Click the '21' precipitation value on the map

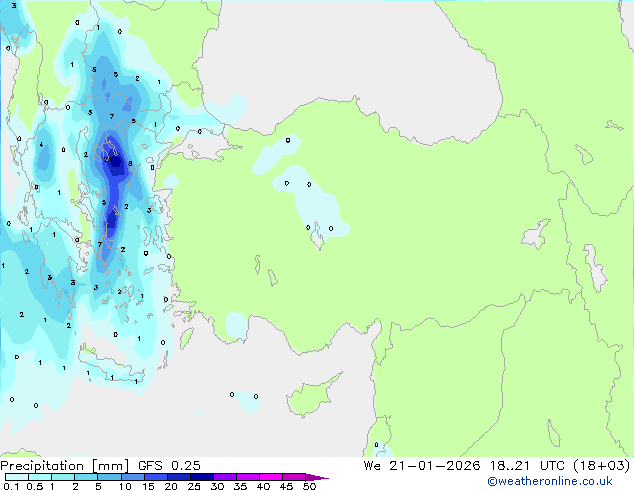pyautogui.click(x=107, y=160)
